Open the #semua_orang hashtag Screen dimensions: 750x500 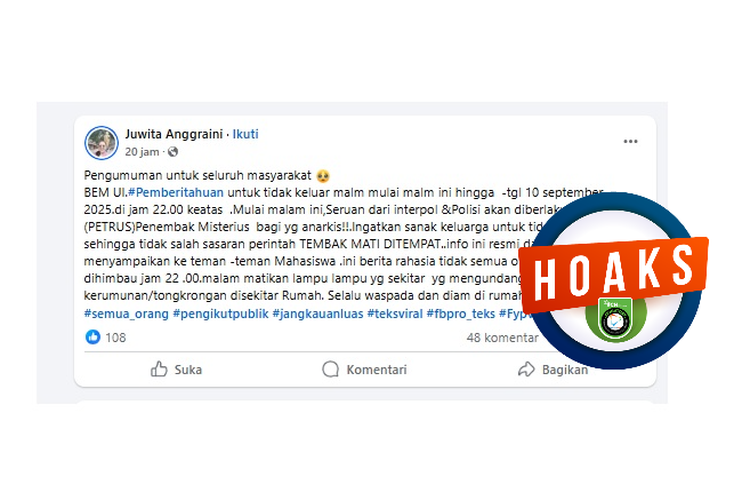click(126, 314)
